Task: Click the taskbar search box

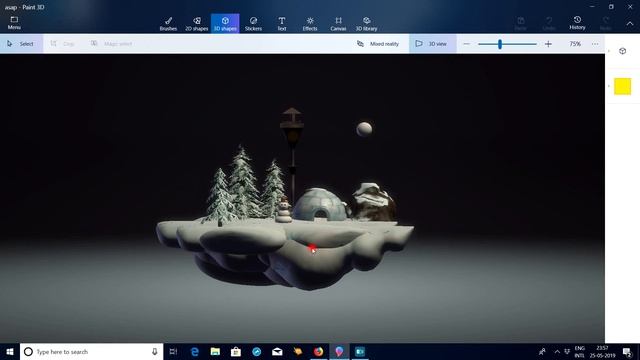Action: 91,351
